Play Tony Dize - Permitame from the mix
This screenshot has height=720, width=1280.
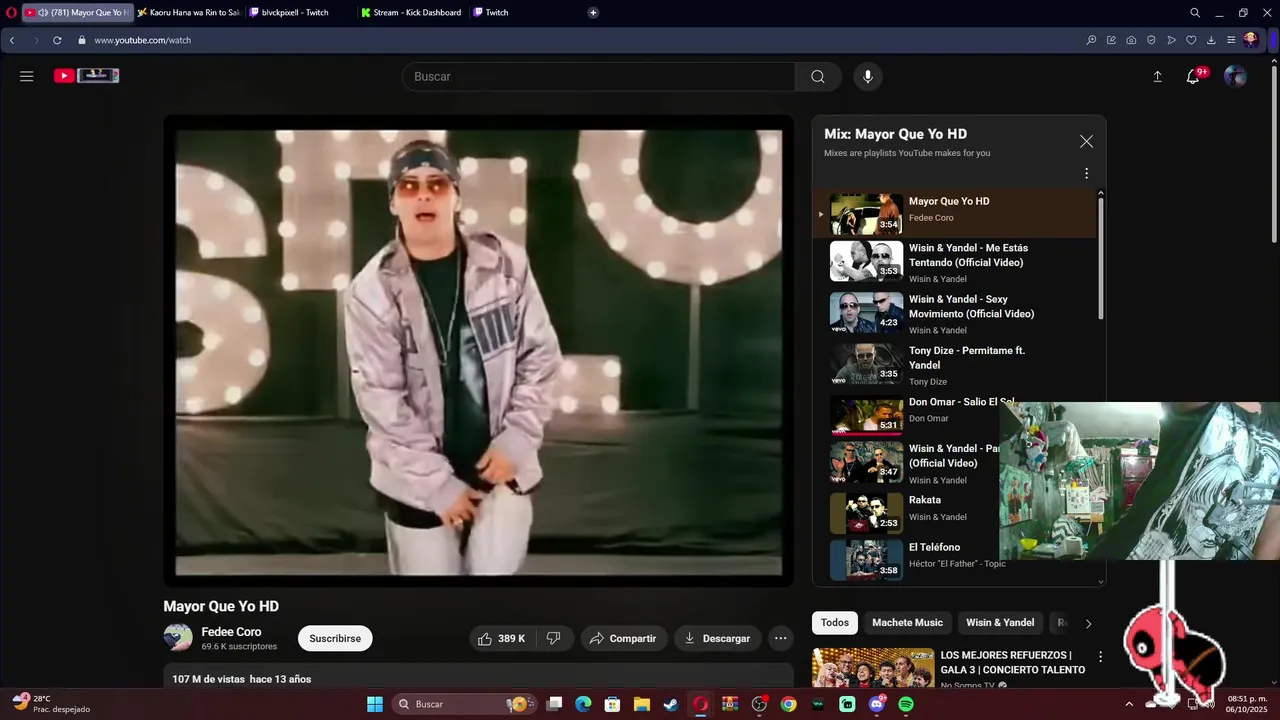coord(955,365)
